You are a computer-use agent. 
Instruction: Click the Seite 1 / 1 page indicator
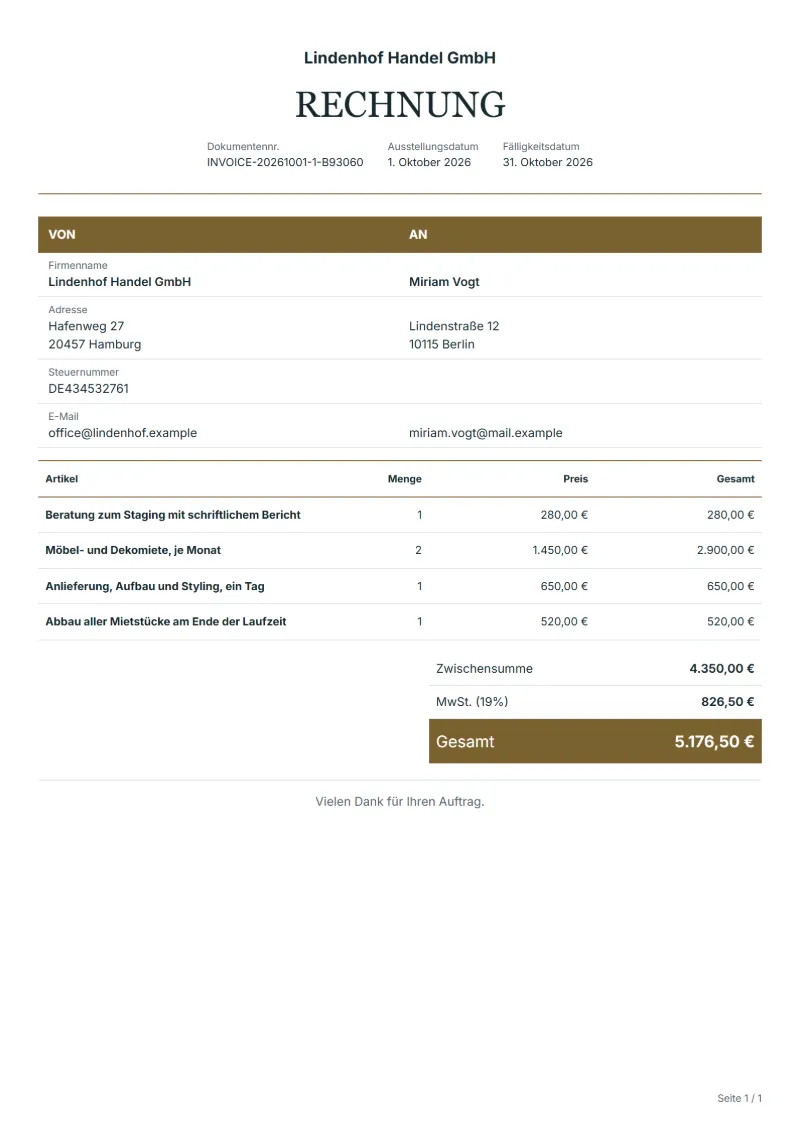coord(739,1098)
